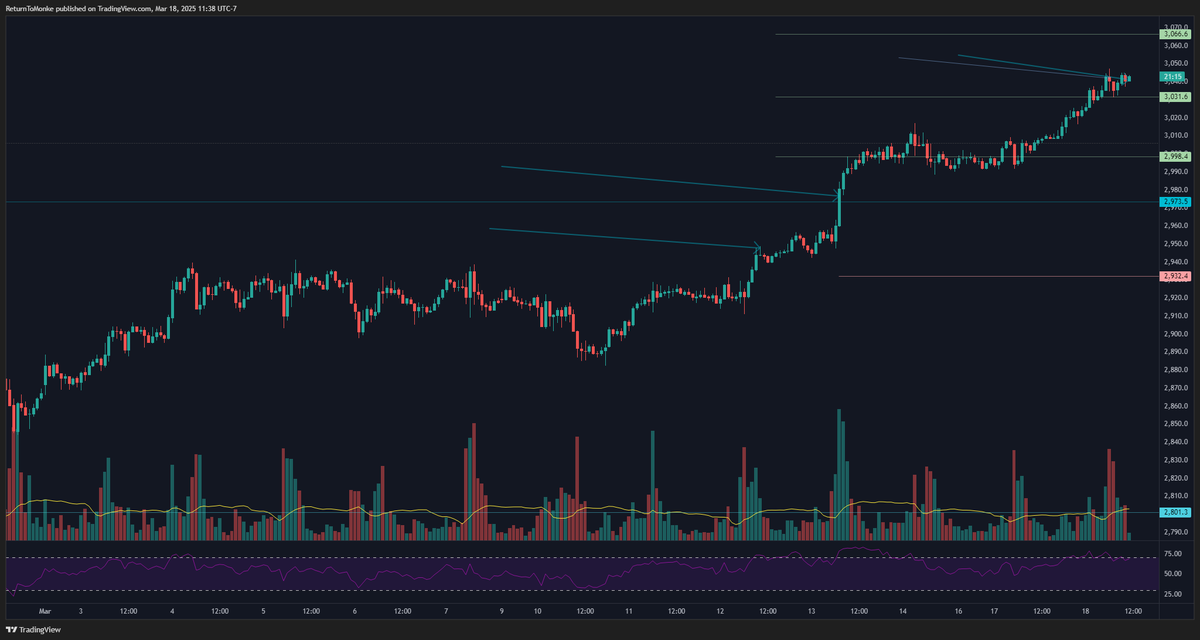This screenshot has height=640, width=1200.
Task: Click the 2,820.0 price scale value
Action: coord(1174,478)
